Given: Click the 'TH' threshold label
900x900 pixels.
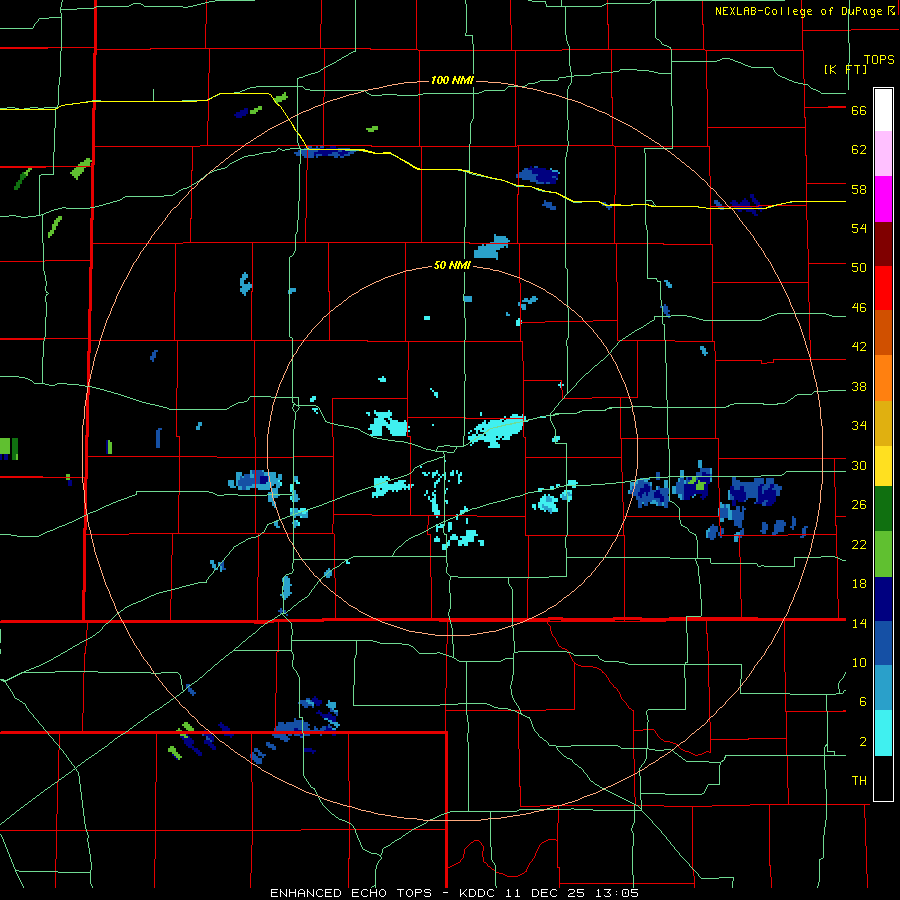Looking at the screenshot, I should click(x=859, y=780).
